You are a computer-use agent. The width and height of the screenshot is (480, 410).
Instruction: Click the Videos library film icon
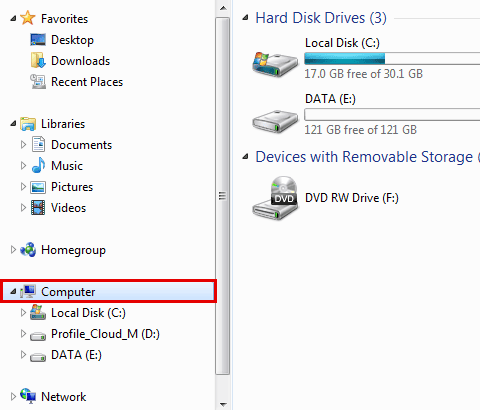38,207
